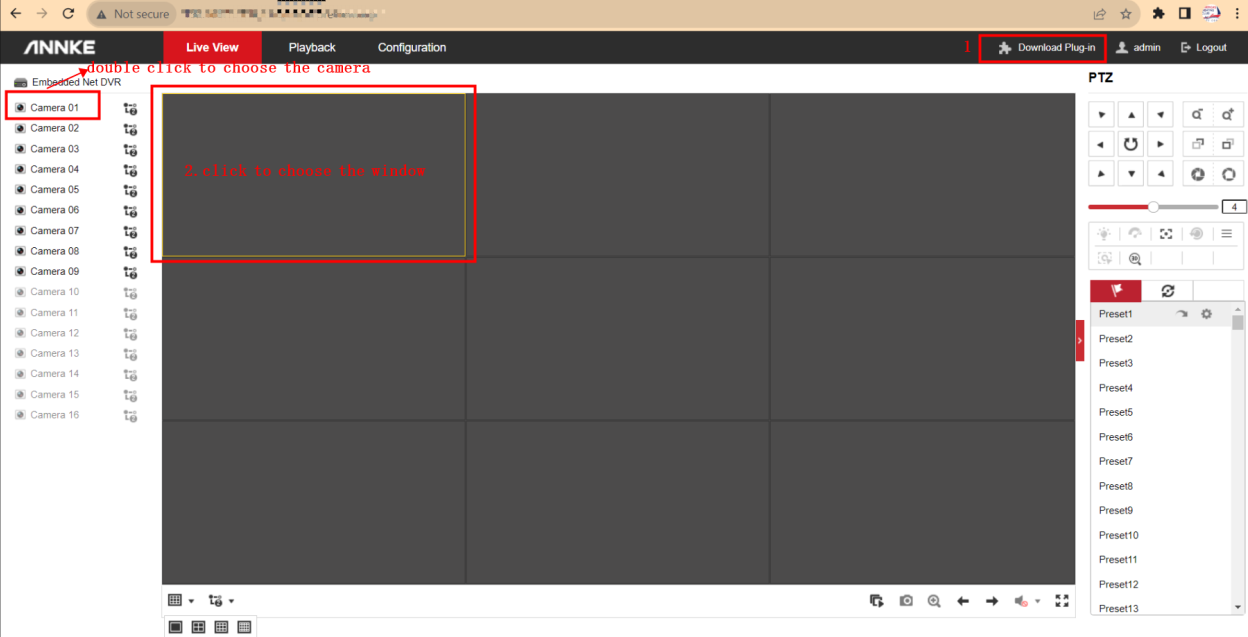
Task: Enter full screen view
Action: [x=1062, y=601]
